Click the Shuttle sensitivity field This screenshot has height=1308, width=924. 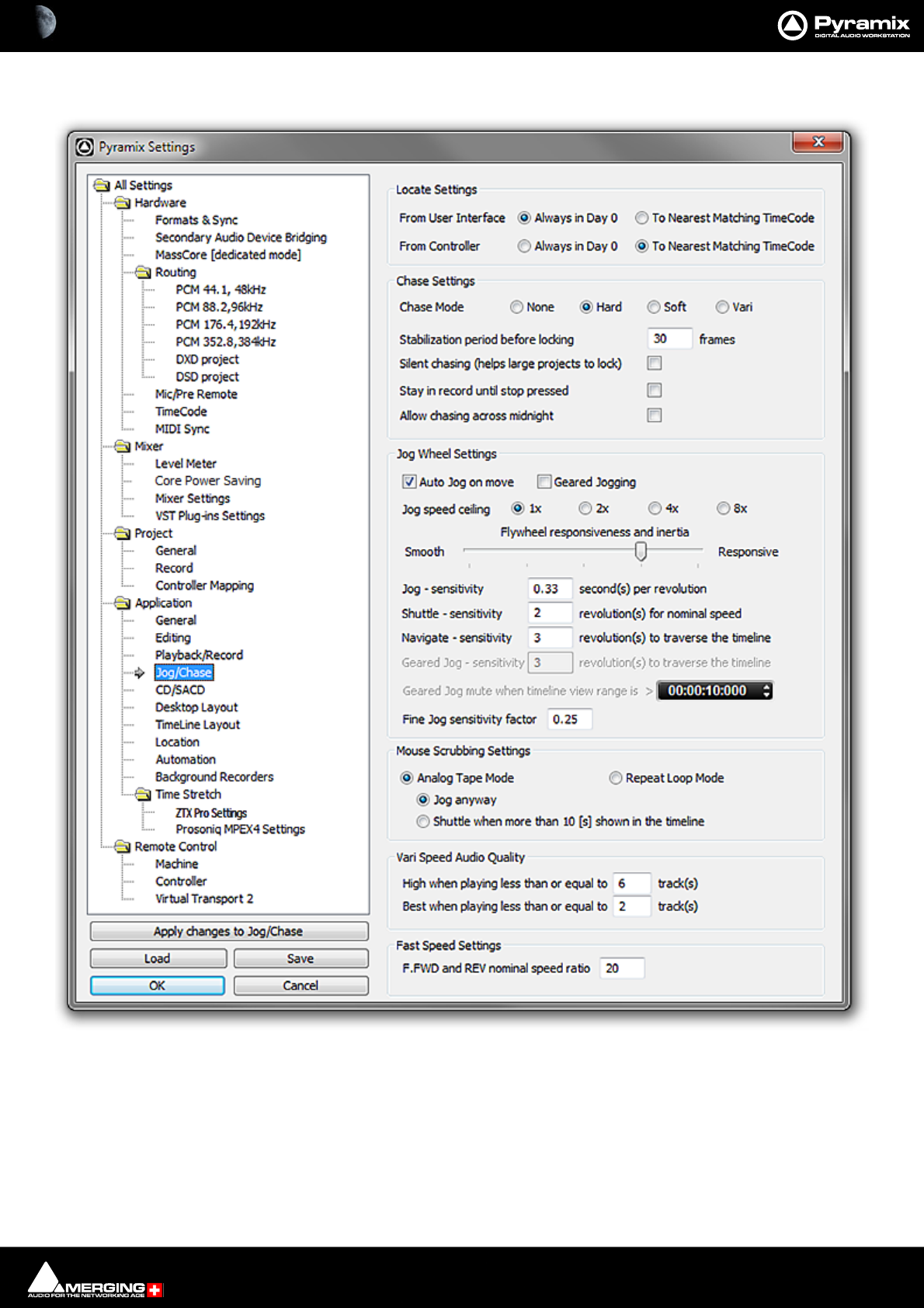tap(550, 613)
